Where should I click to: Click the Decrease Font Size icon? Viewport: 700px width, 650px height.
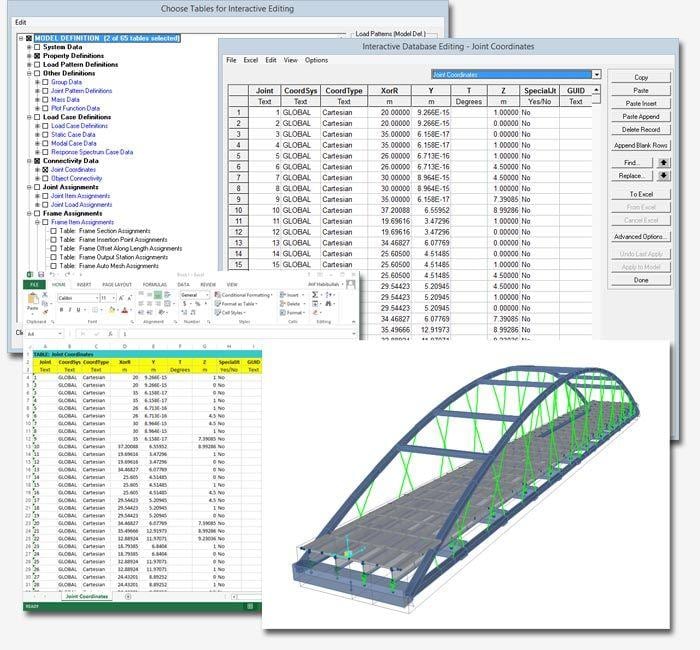pyautogui.click(x=129, y=298)
